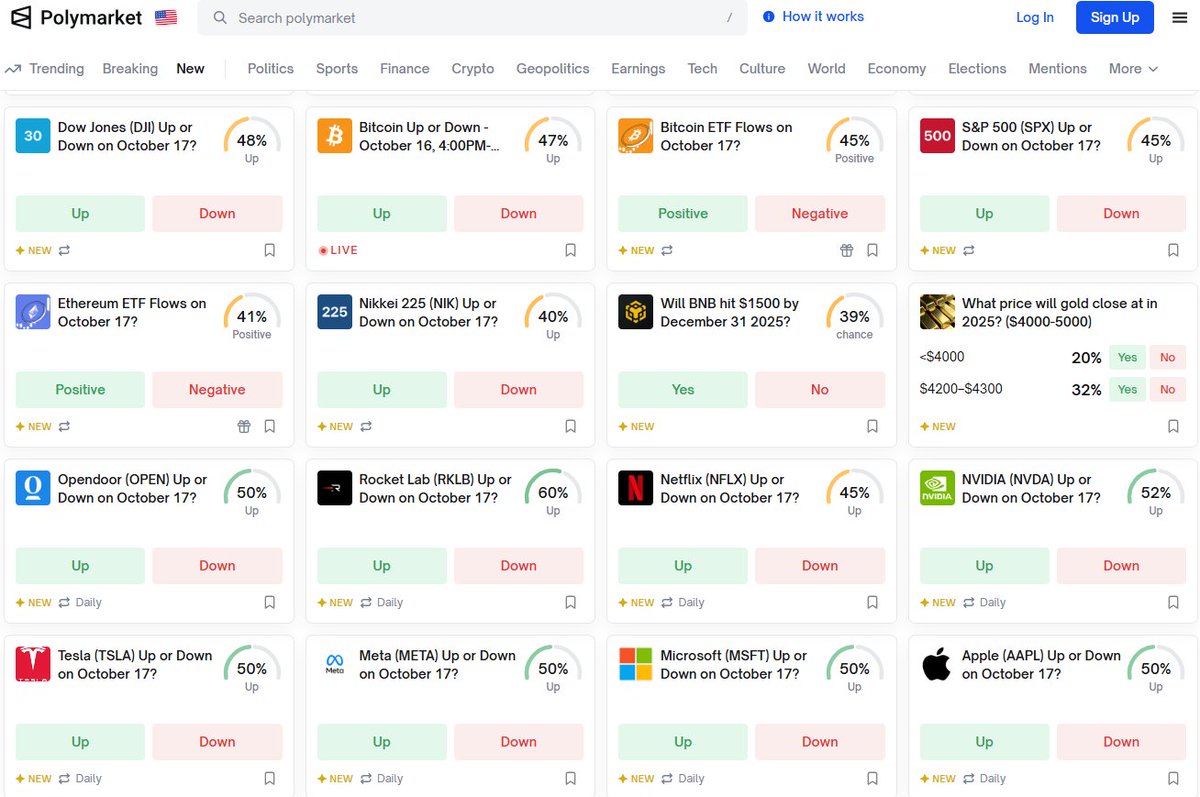Bookmark the NVIDIA (NVDA) market
This screenshot has width=1200, height=797.
point(1173,602)
